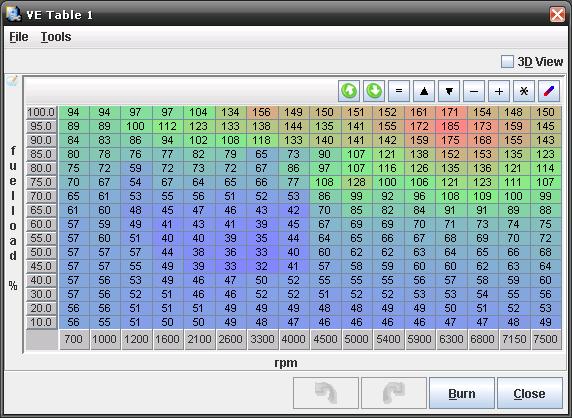The height and width of the screenshot is (418, 572).
Task: Click the green counter-clockwise arrow toolbar icon
Action: pyautogui.click(x=349, y=91)
